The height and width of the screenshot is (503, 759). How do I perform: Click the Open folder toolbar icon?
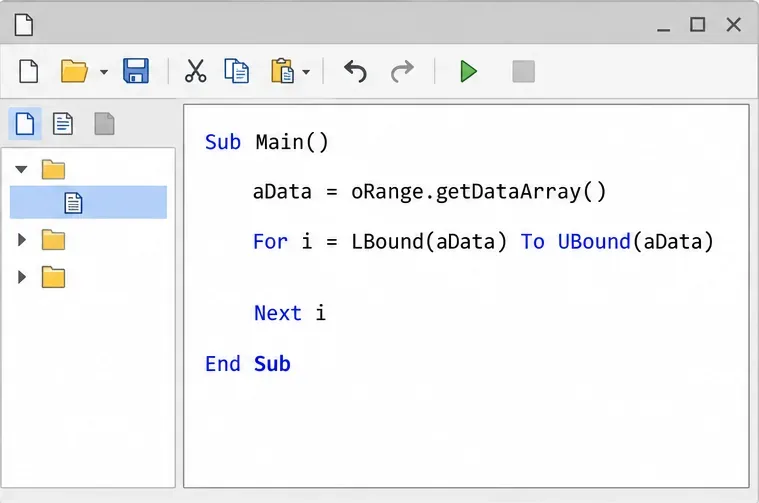74,72
